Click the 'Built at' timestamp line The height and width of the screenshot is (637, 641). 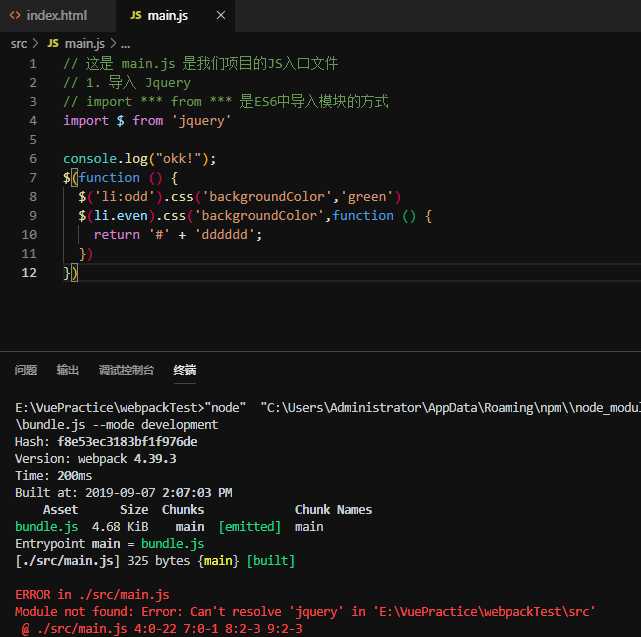(x=123, y=493)
